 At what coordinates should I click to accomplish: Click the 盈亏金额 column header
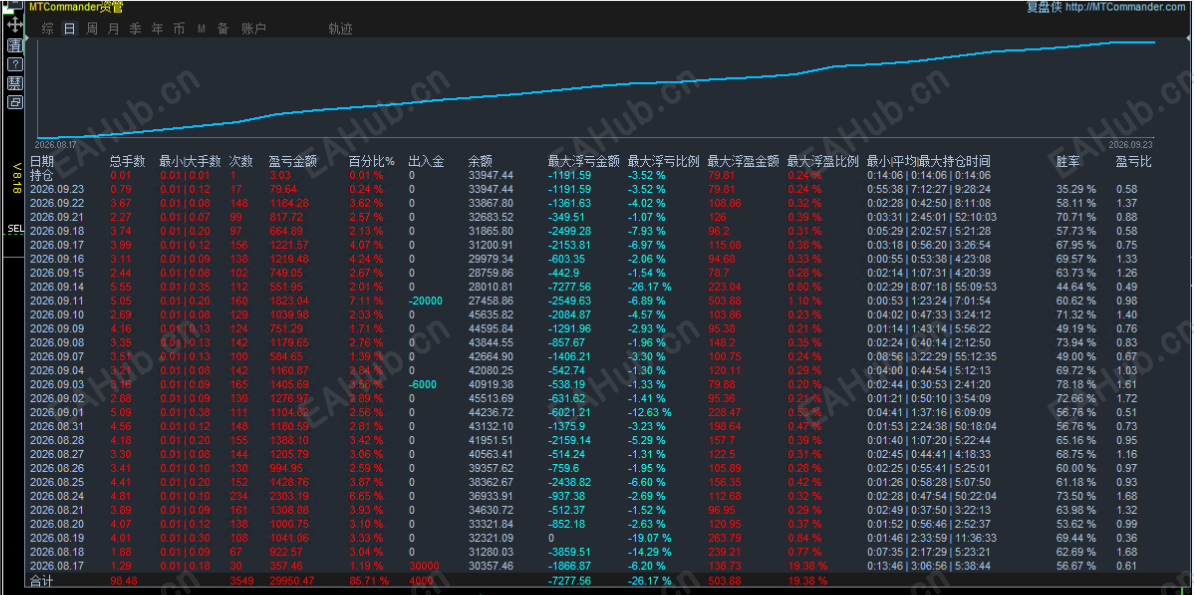coord(293,161)
